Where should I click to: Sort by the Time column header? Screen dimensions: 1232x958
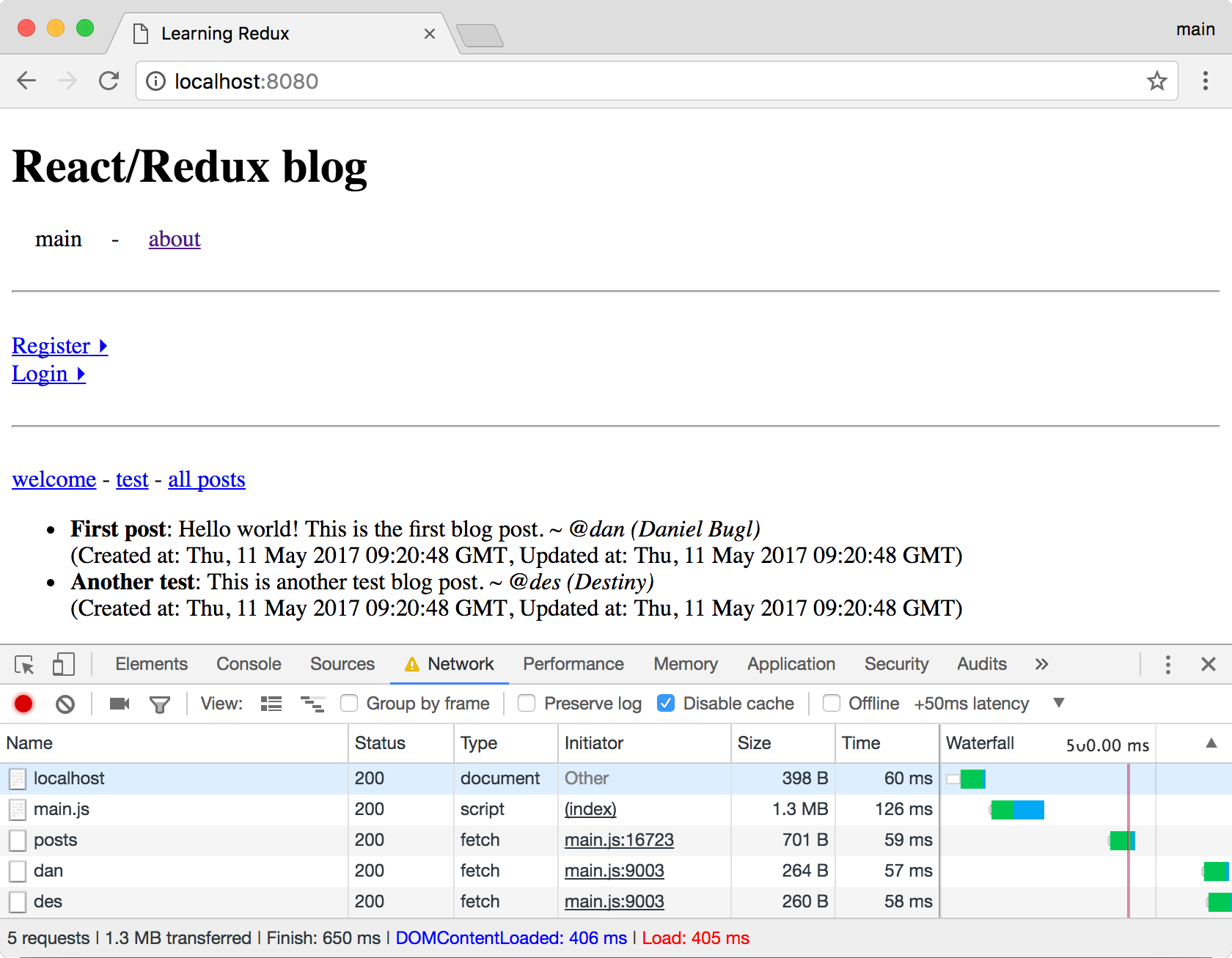[x=887, y=743]
